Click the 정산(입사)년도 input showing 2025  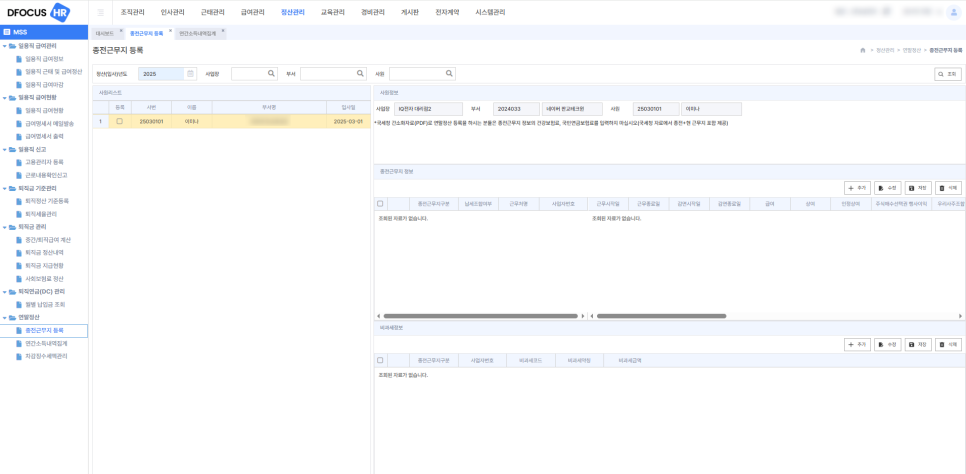pos(161,73)
